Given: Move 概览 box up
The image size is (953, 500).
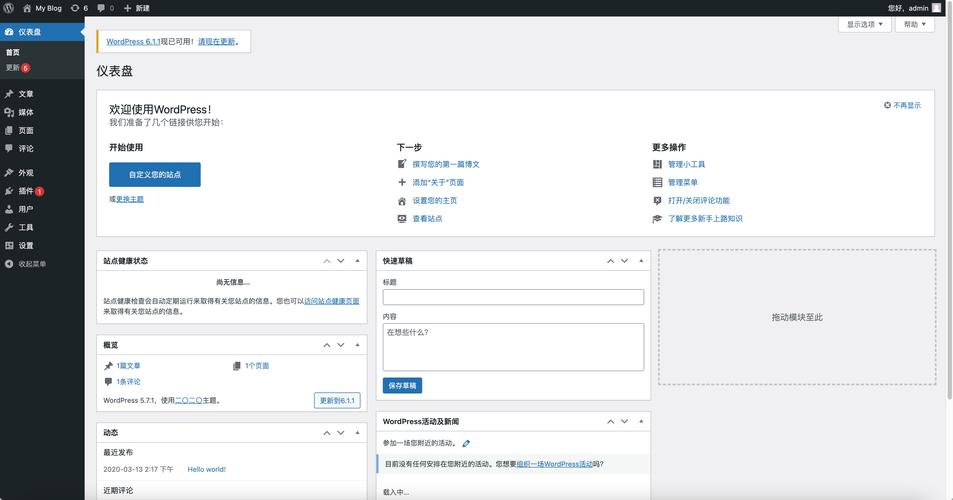Looking at the screenshot, I should [327, 345].
